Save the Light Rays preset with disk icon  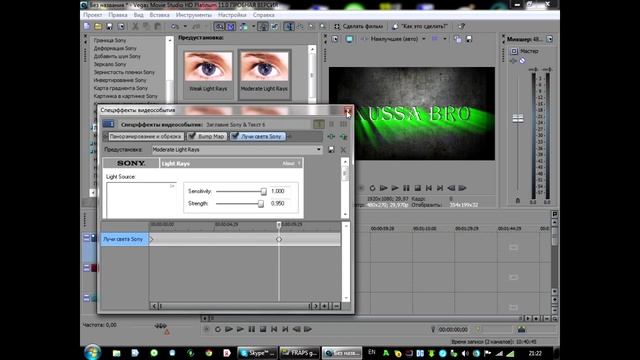331,150
